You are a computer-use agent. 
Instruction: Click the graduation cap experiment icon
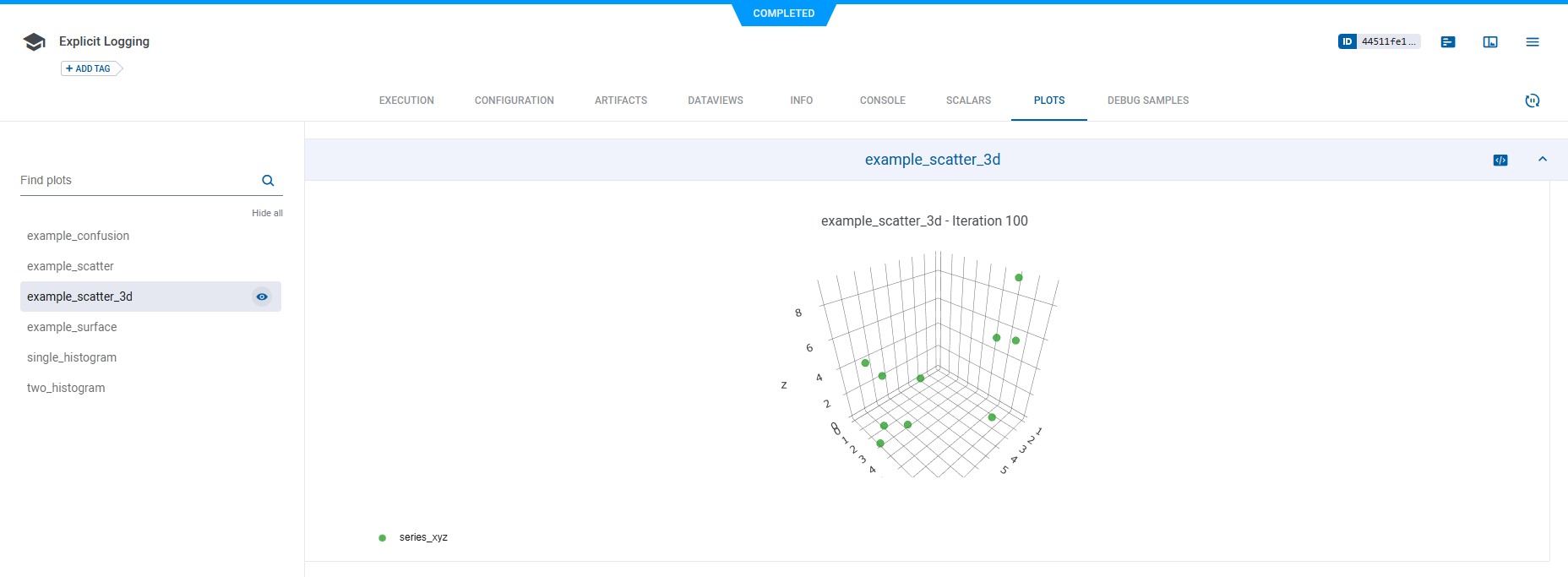pyautogui.click(x=34, y=42)
